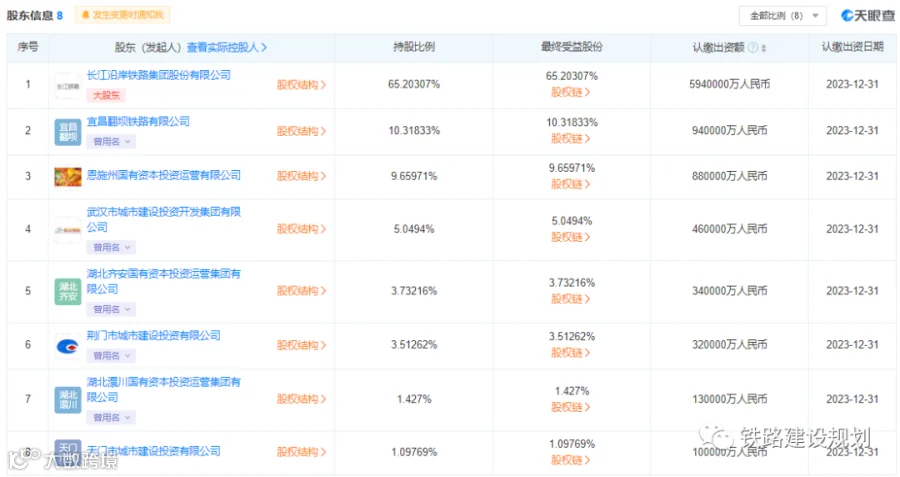Screen dimensions: 900x477
Task: View 股权结构 for 长江沿岸铁路集团
Action: point(301,85)
